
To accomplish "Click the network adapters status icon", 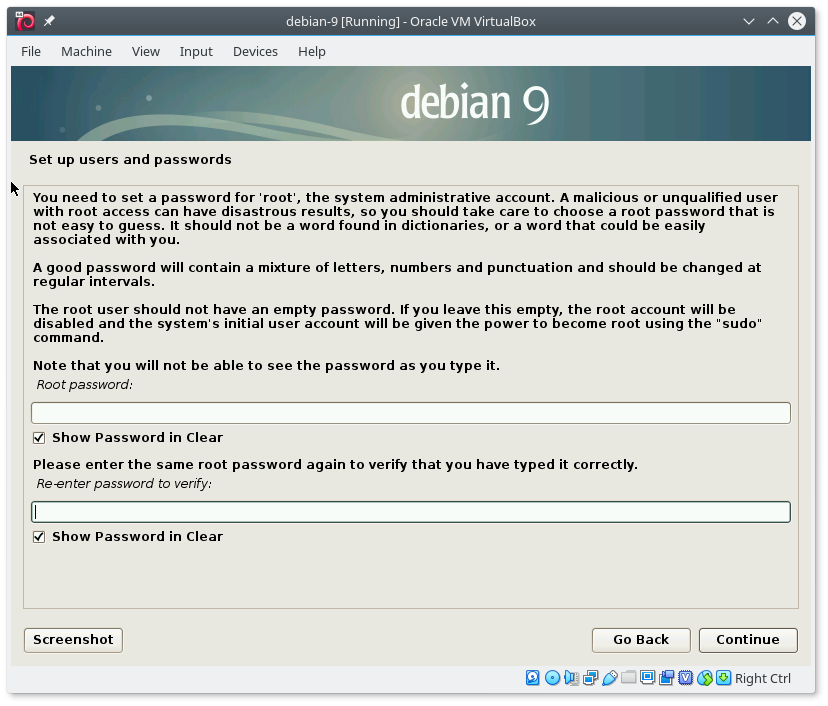I will (590, 678).
